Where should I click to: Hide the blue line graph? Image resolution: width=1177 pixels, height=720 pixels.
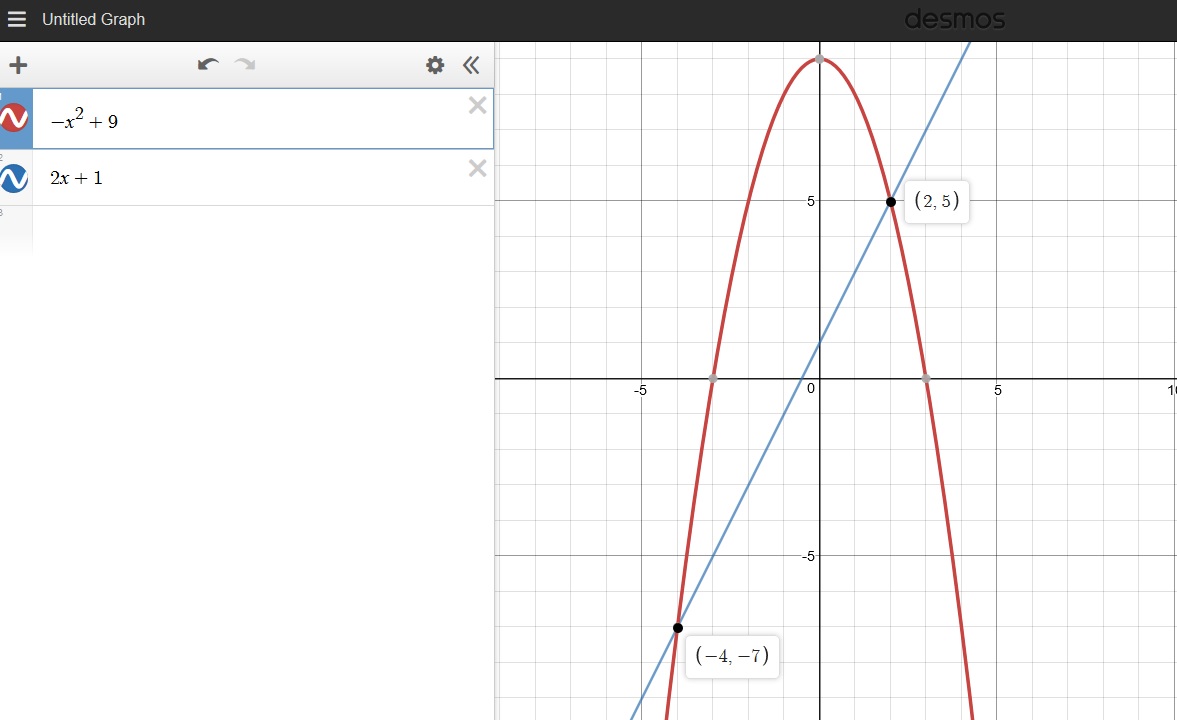15,178
